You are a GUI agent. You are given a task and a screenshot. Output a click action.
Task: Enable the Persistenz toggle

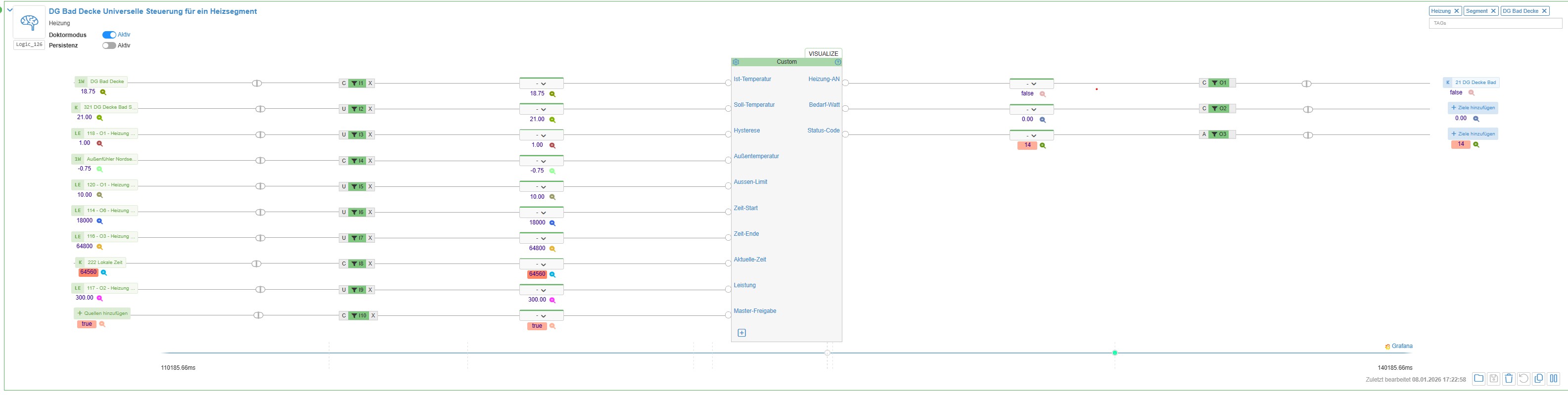[x=109, y=45]
